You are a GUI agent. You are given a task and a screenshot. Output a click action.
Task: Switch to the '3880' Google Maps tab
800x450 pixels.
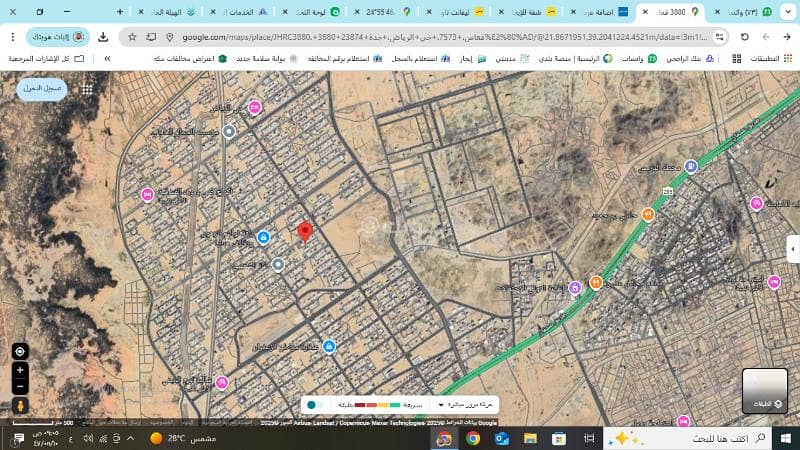coord(670,12)
